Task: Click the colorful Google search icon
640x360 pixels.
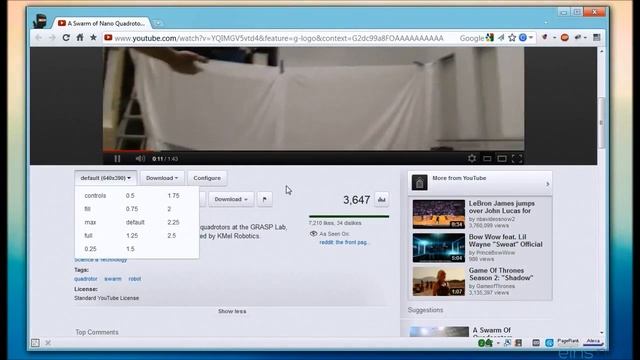Action: pos(489,38)
